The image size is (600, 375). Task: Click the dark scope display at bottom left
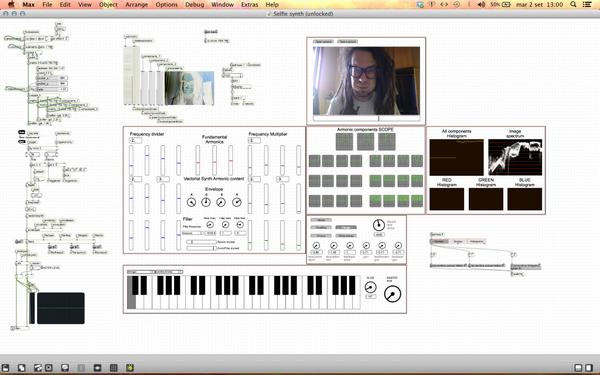60,308
